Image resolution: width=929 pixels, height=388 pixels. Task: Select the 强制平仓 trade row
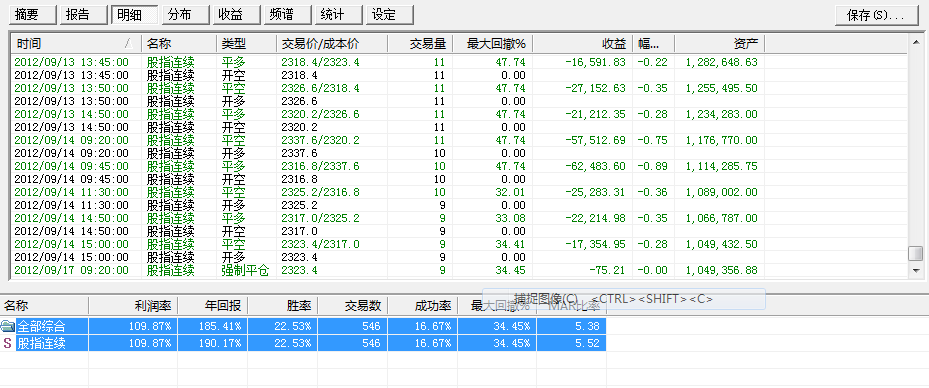click(459, 271)
